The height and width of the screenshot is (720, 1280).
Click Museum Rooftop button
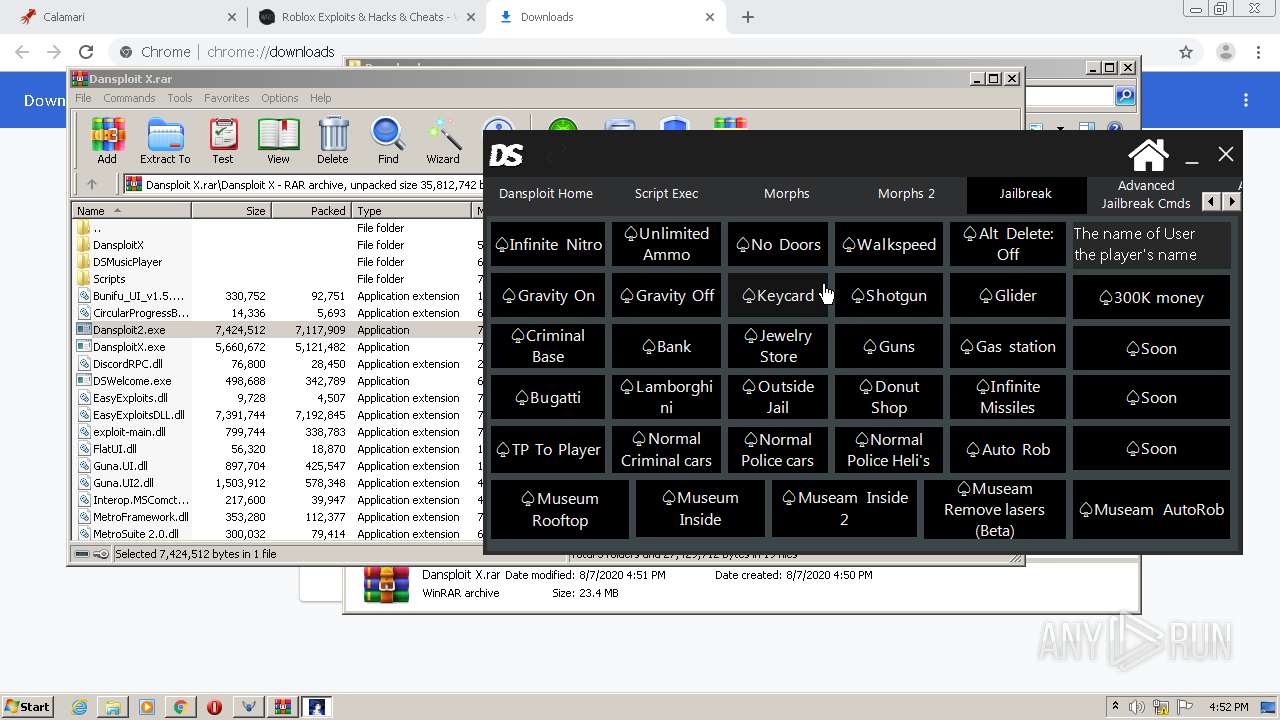tap(560, 509)
